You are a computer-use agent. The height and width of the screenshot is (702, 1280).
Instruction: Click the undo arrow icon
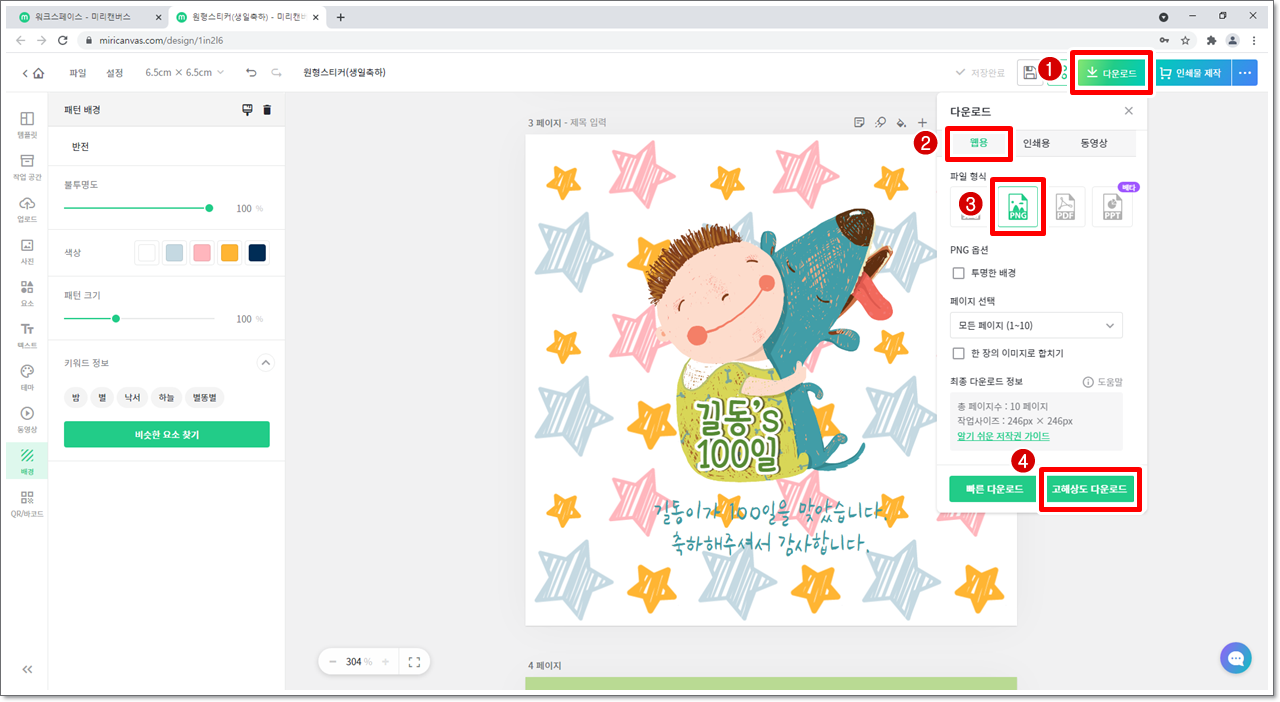(x=251, y=73)
